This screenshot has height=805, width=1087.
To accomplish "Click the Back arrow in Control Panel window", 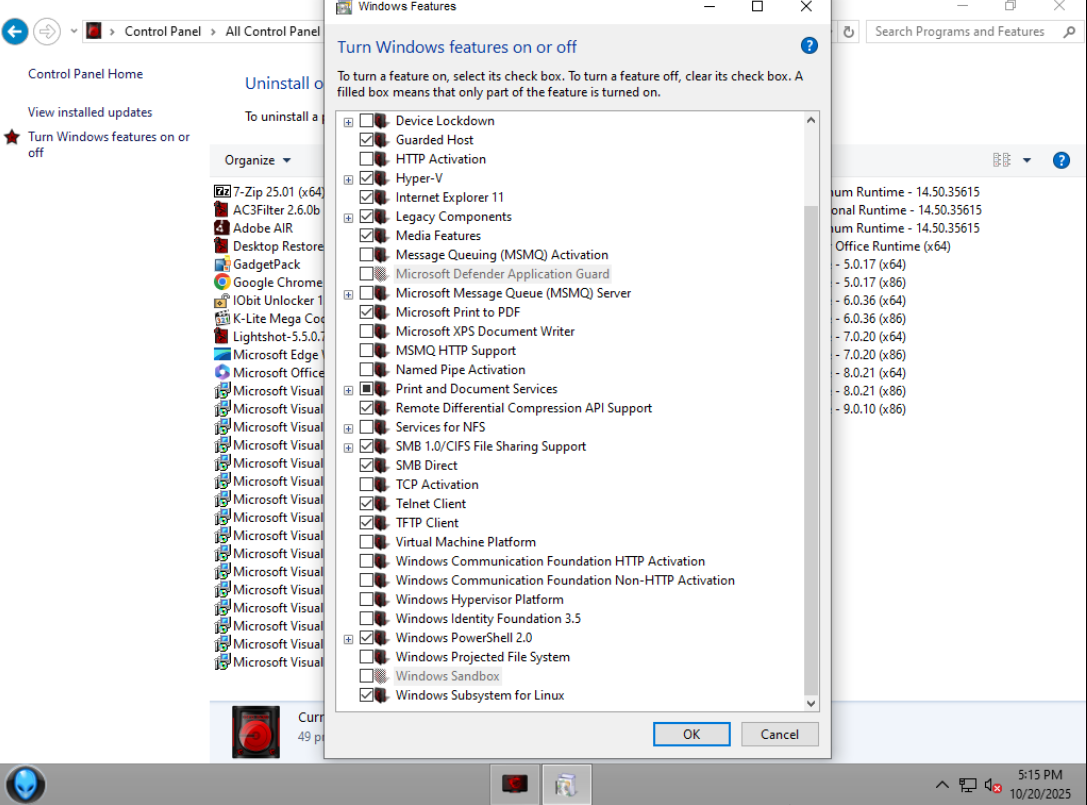I will [x=15, y=32].
